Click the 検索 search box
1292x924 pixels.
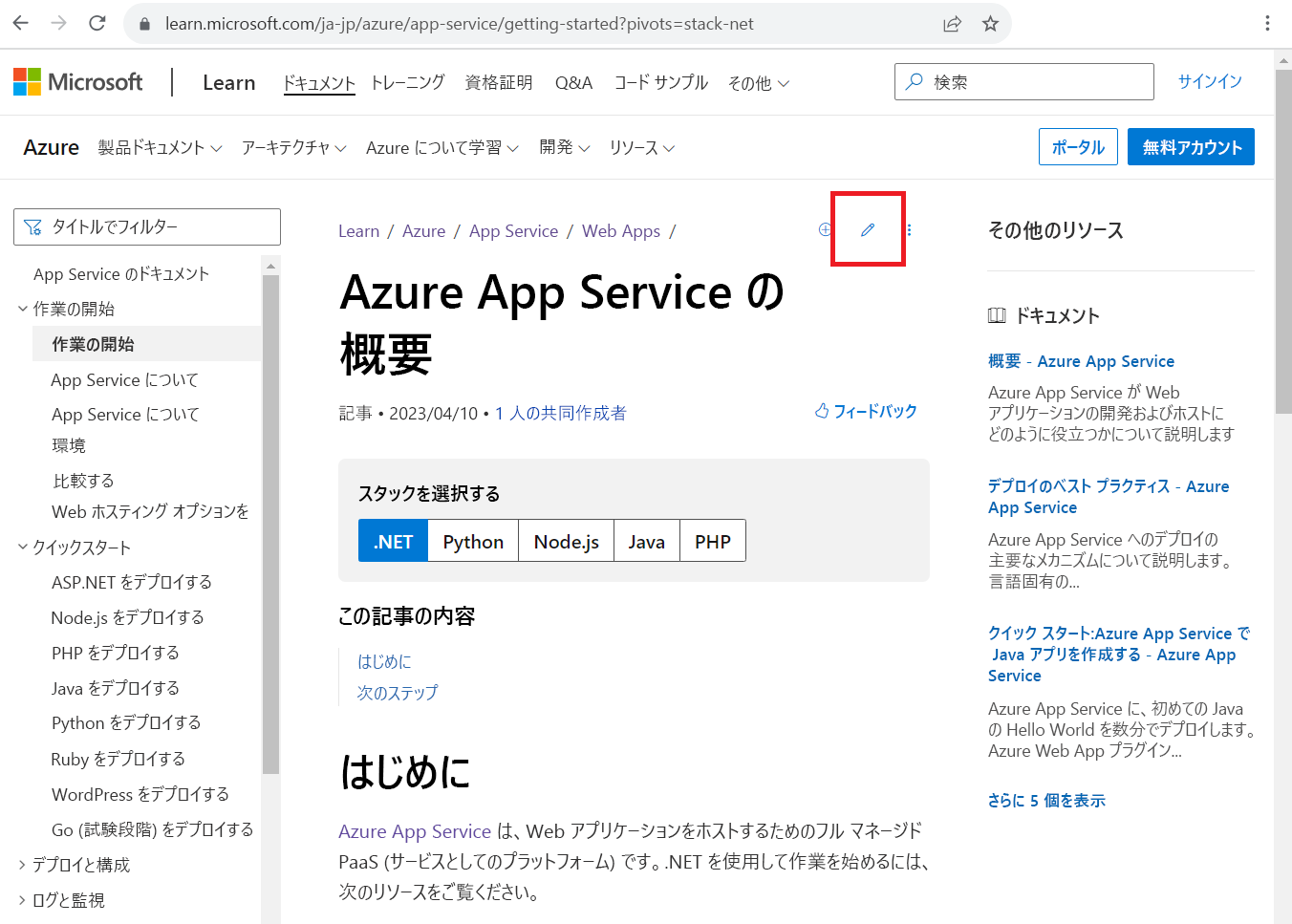tap(1024, 82)
